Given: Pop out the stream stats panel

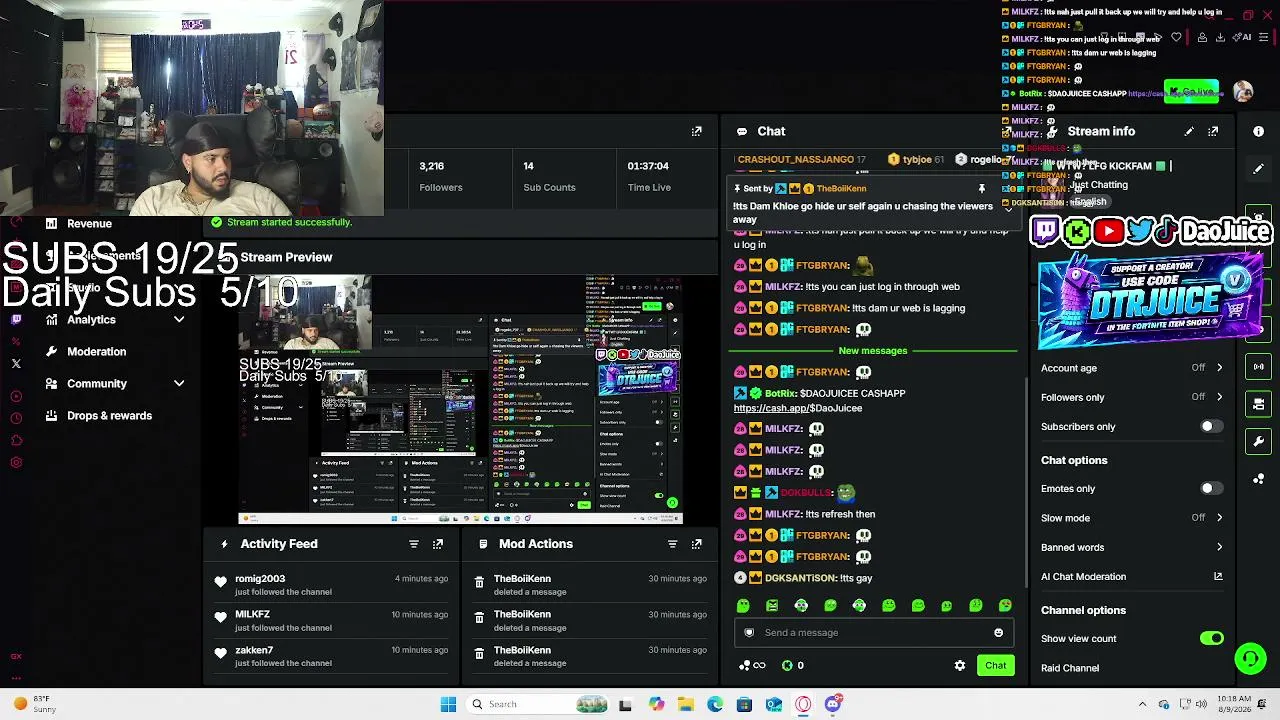Looking at the screenshot, I should tap(697, 131).
